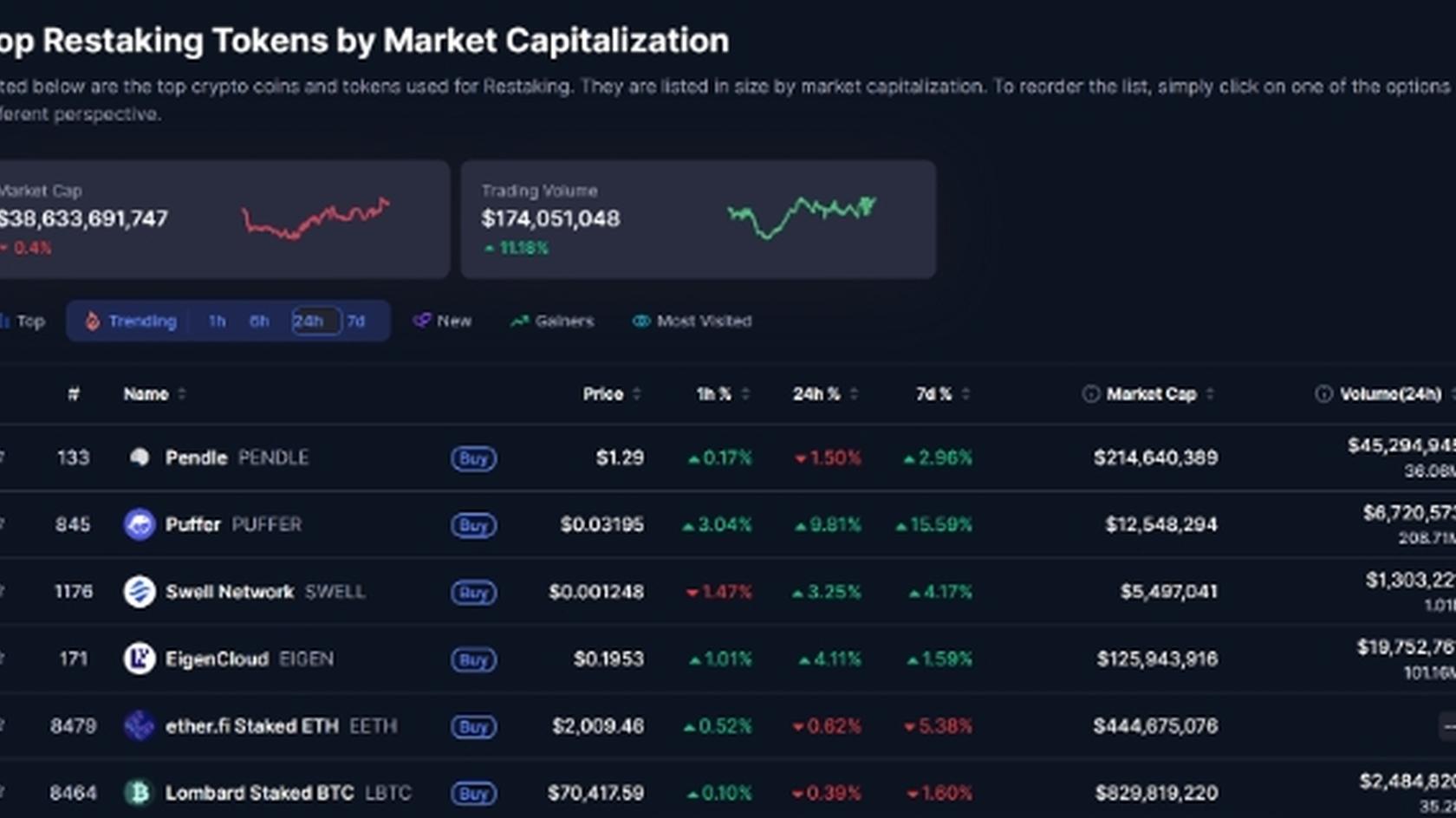1456x818 pixels.
Task: Switch to the Top tab
Action: point(30,321)
